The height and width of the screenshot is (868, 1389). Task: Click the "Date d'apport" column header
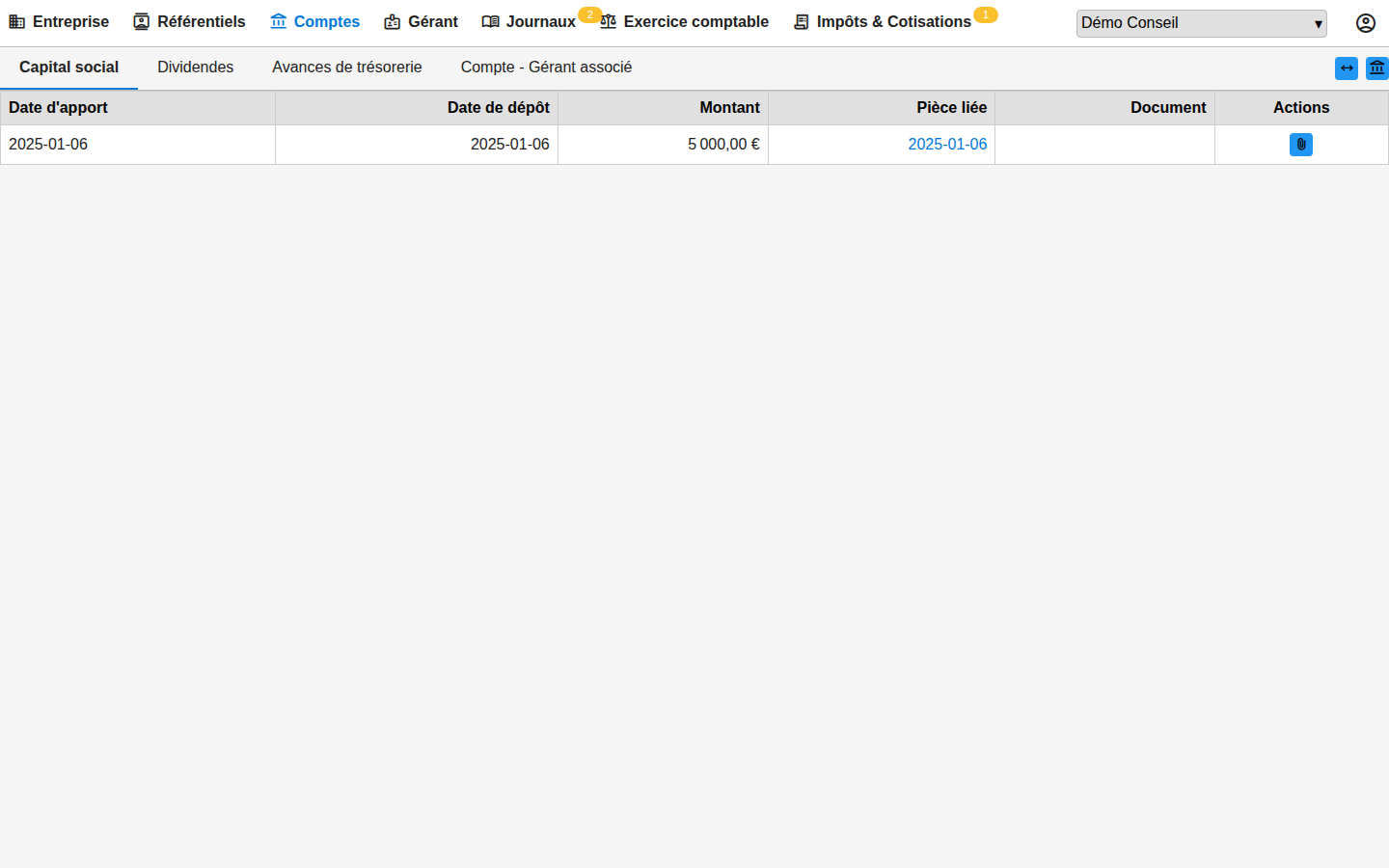coord(138,108)
